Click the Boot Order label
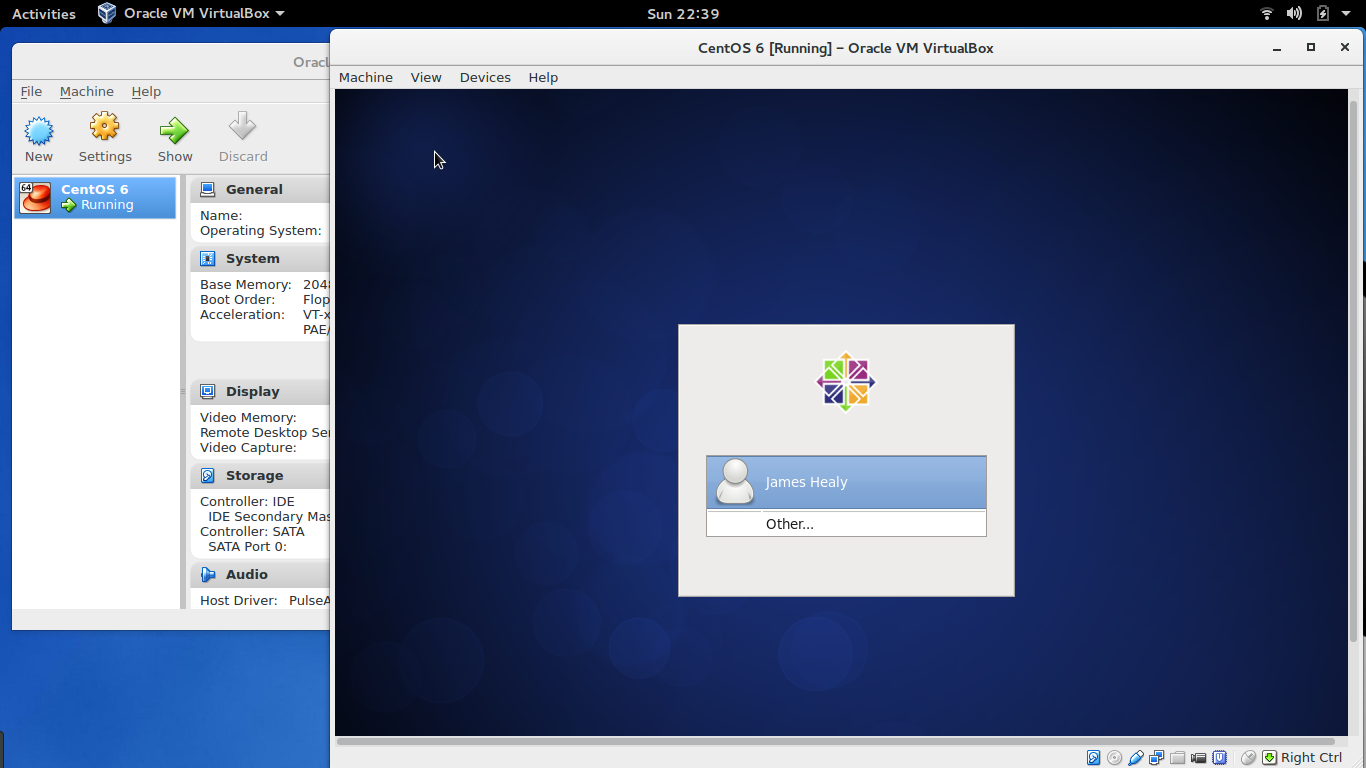Image resolution: width=1366 pixels, height=768 pixels. [237, 299]
